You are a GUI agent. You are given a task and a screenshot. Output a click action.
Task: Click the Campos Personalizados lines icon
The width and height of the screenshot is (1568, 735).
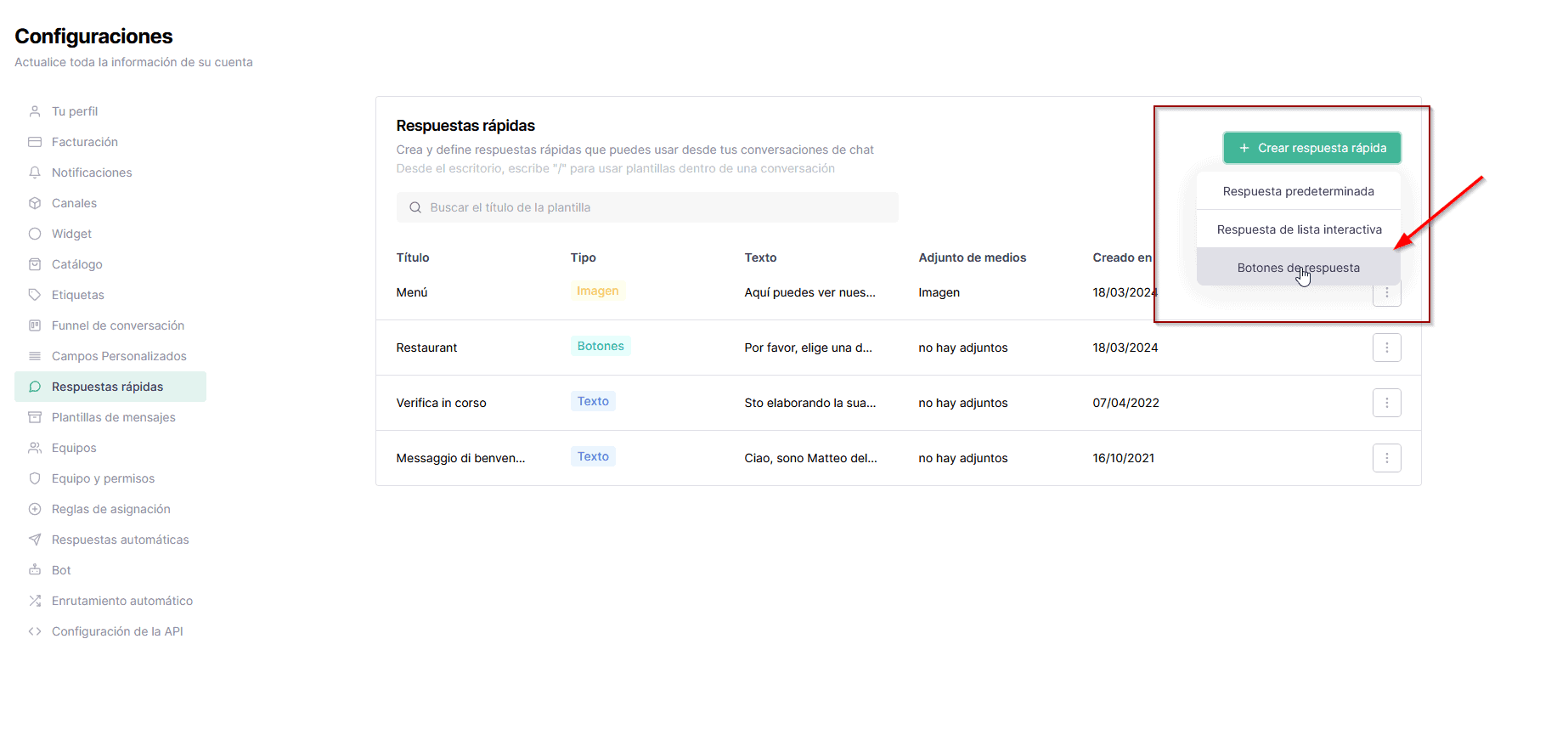tap(35, 356)
